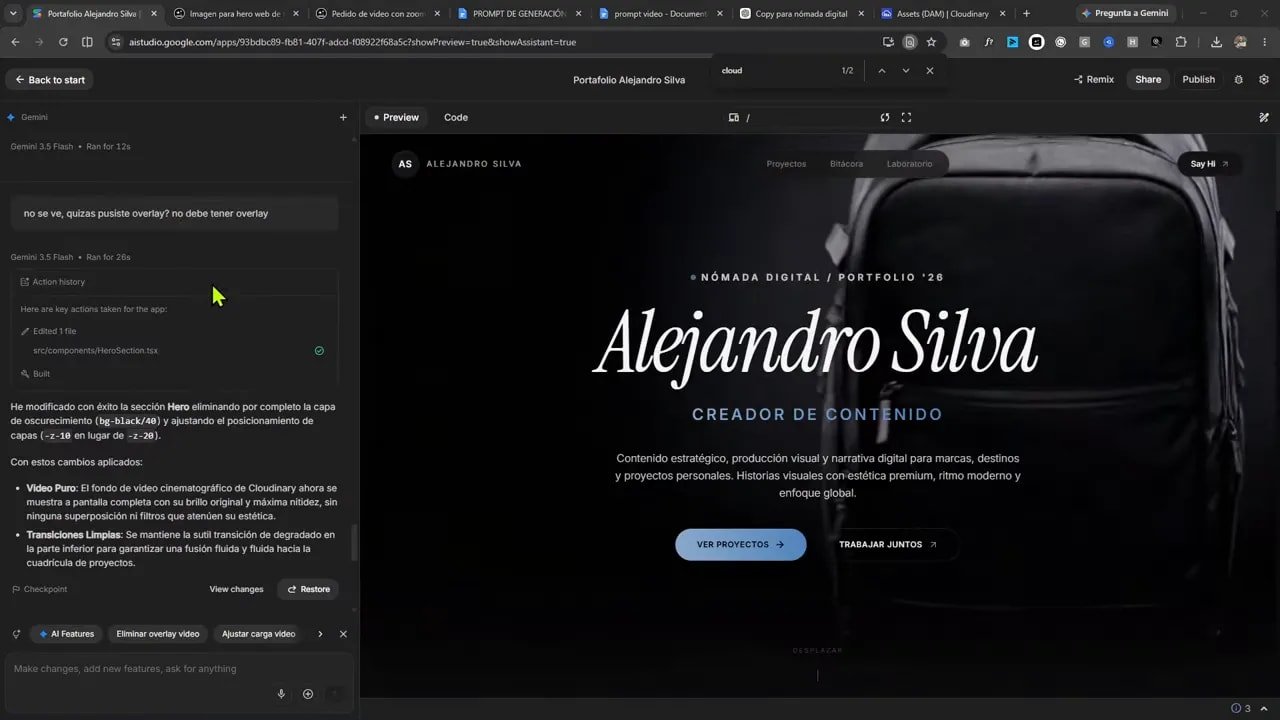This screenshot has width=1280, height=720.
Task: Open the Extensions puzzle icon
Action: [x=1181, y=42]
